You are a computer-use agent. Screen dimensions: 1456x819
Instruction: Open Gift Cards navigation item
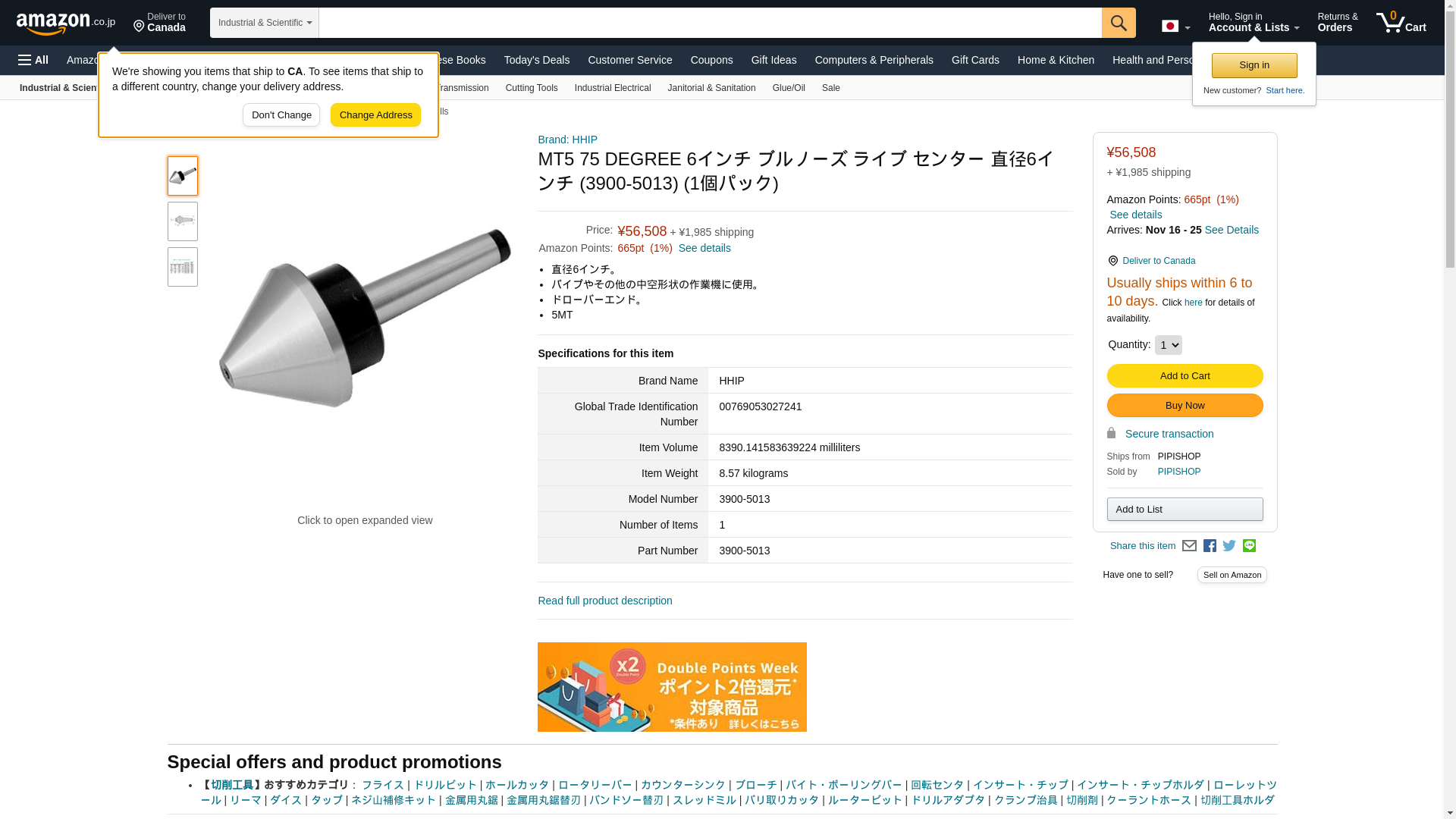tap(975, 60)
